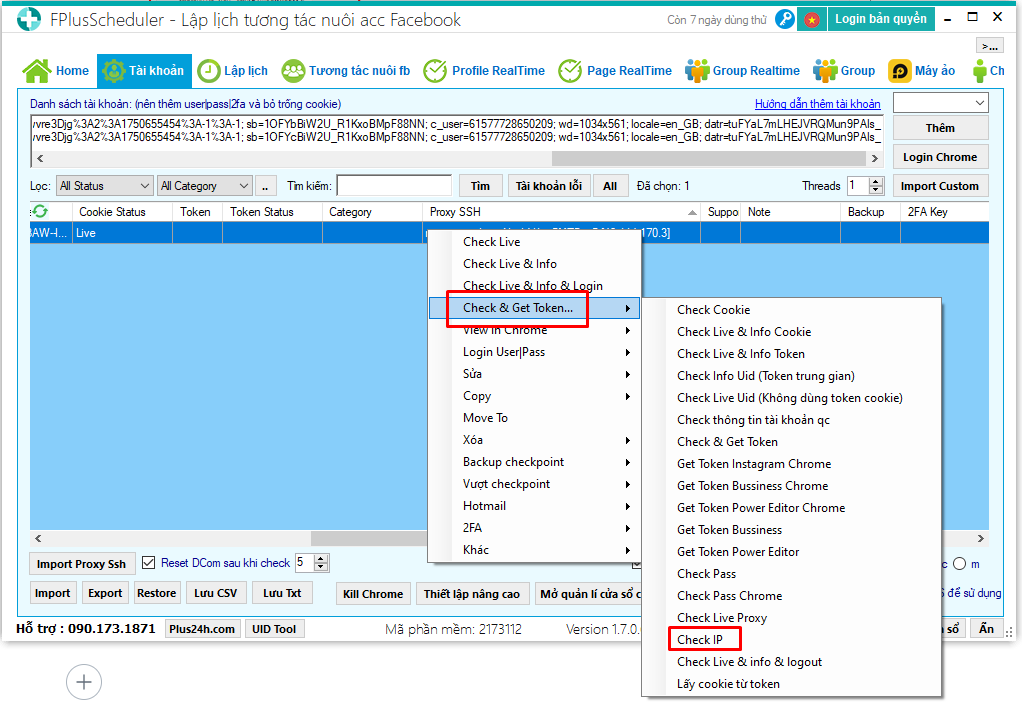Toggle the Reset DCom sau khi check checkbox
The height and width of the screenshot is (702, 1022).
[x=149, y=563]
